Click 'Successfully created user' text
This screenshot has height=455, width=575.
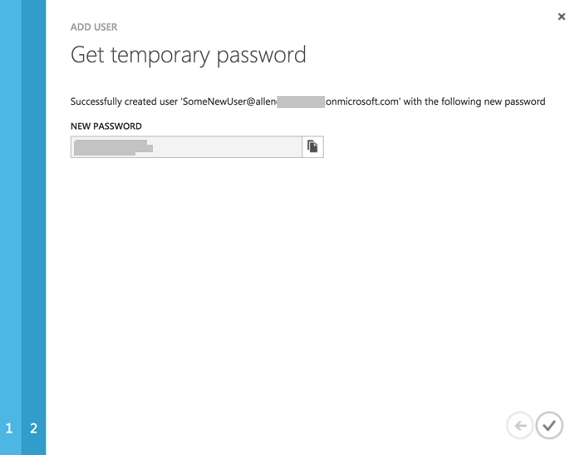click(124, 102)
